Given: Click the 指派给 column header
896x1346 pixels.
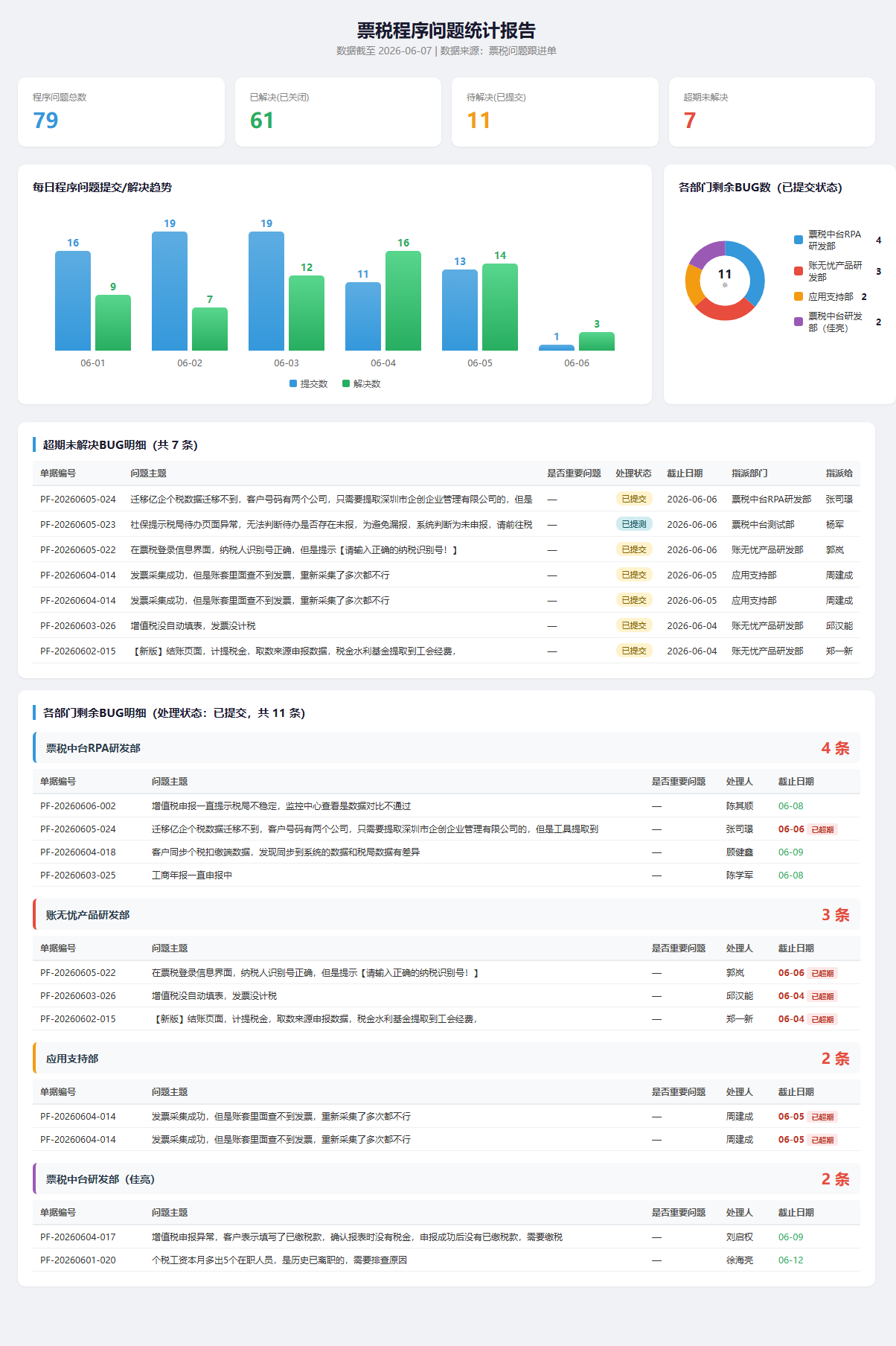Looking at the screenshot, I should (839, 473).
